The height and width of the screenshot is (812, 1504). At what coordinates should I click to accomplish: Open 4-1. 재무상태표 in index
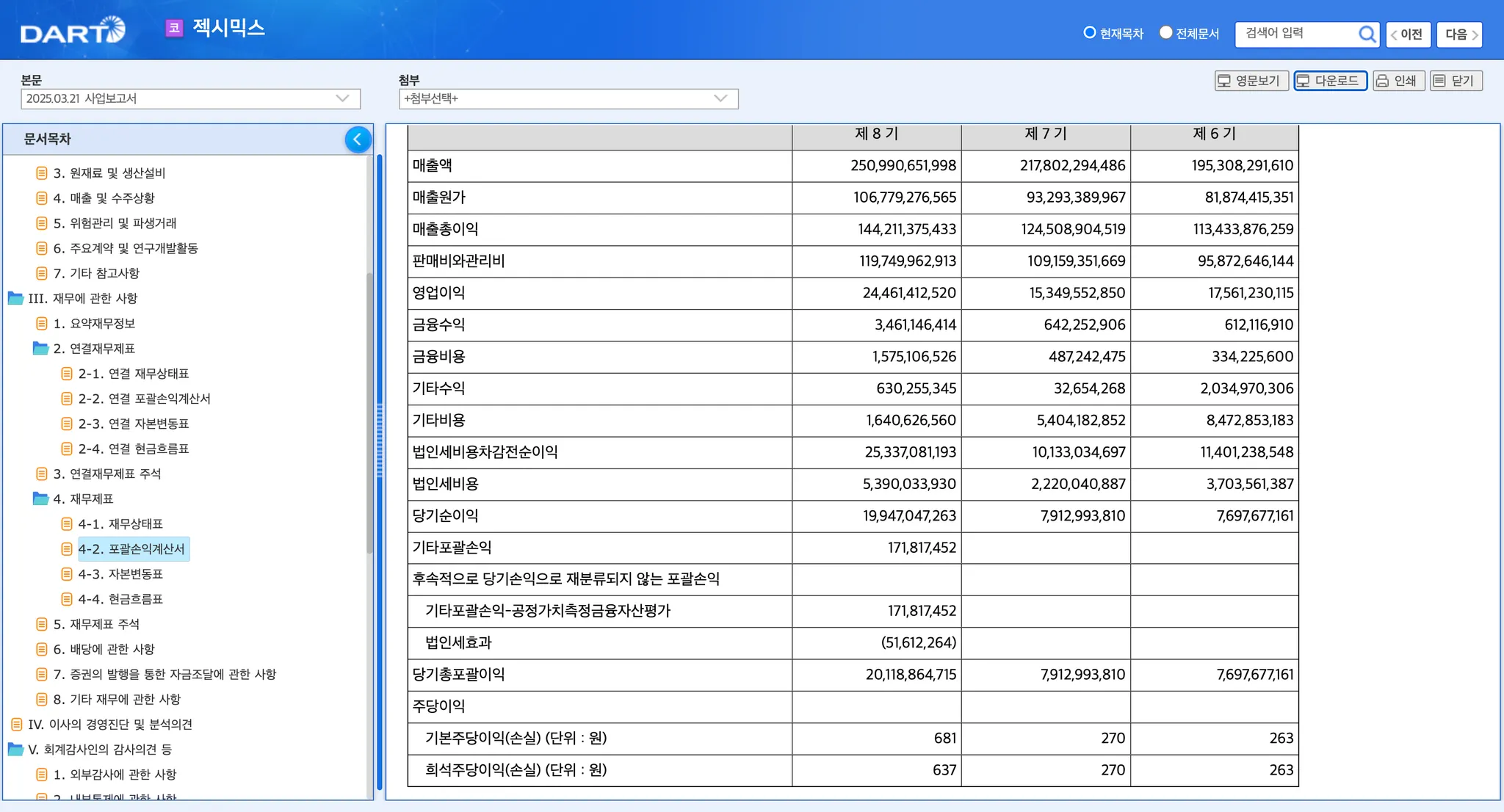(120, 523)
